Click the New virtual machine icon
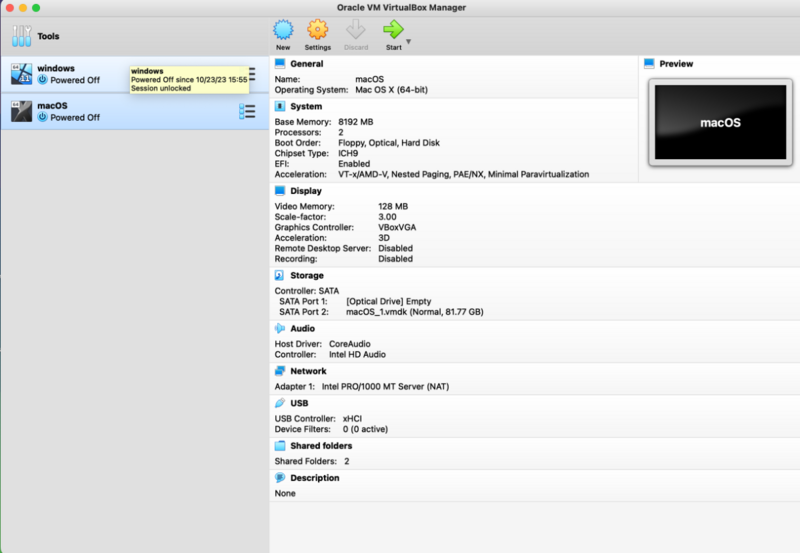The height and width of the screenshot is (553, 800). [283, 30]
